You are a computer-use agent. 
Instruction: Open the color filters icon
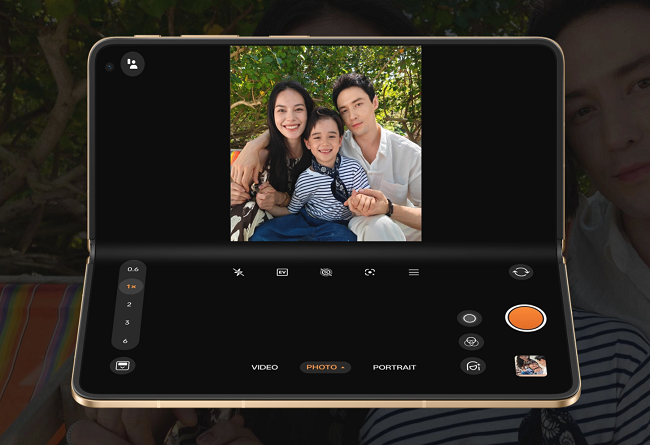[x=471, y=342]
